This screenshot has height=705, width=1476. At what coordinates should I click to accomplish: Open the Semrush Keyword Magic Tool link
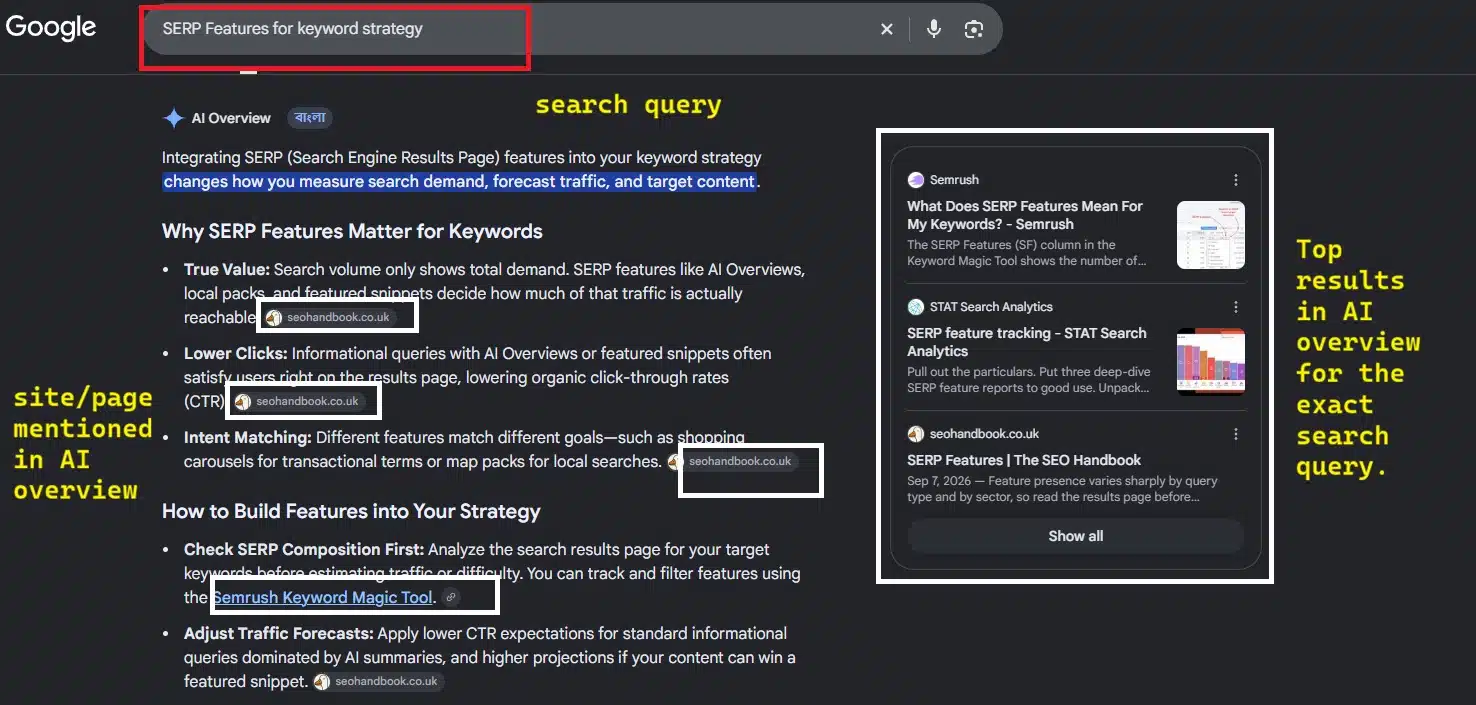tap(323, 598)
